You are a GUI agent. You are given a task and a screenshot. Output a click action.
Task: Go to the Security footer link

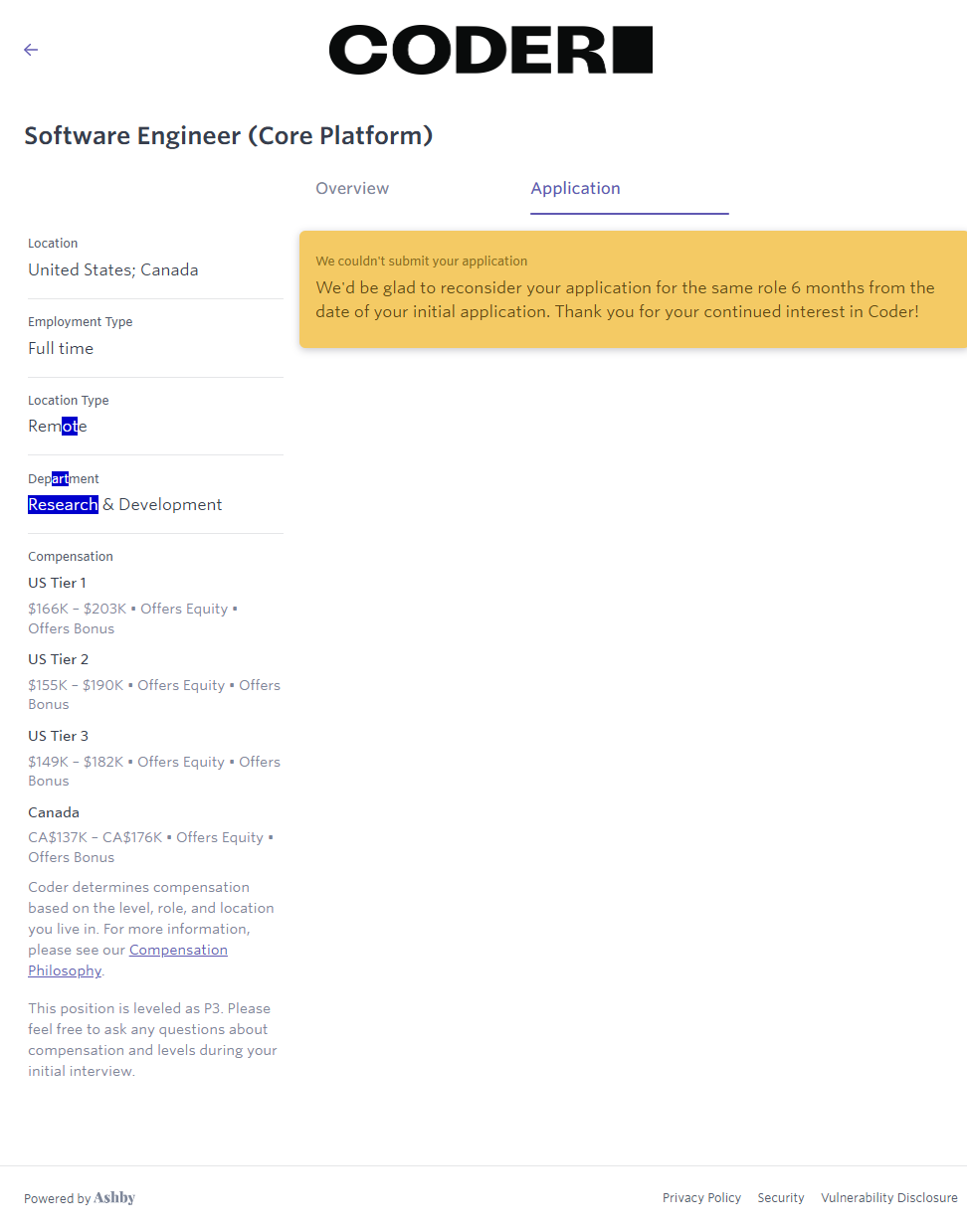pyautogui.click(x=781, y=1198)
